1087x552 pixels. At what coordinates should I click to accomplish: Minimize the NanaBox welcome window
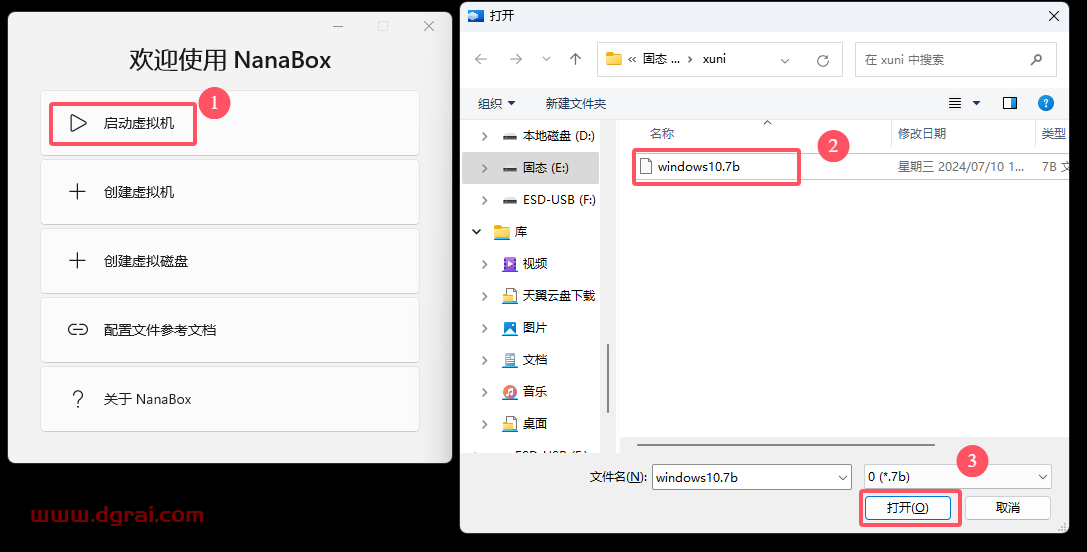pos(338,26)
